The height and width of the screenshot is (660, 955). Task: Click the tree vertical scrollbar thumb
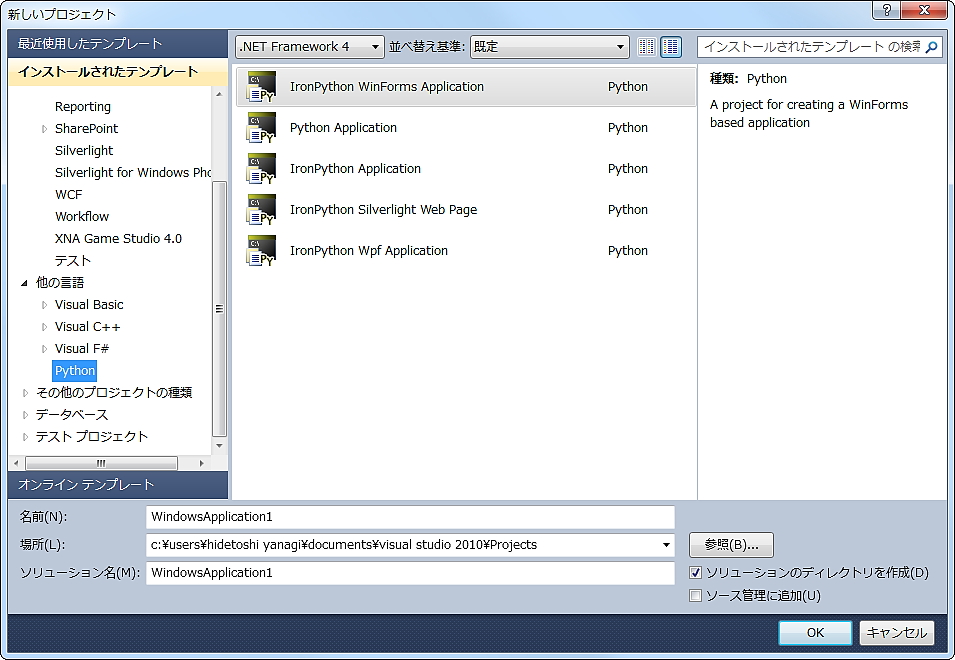click(219, 309)
